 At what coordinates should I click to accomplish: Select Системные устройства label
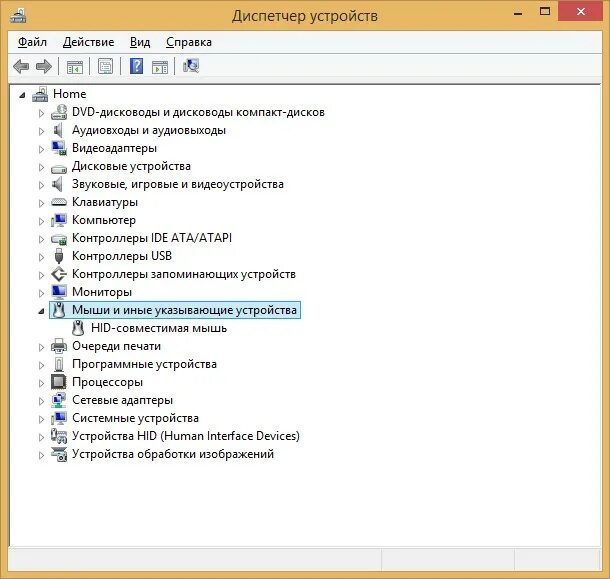click(135, 418)
